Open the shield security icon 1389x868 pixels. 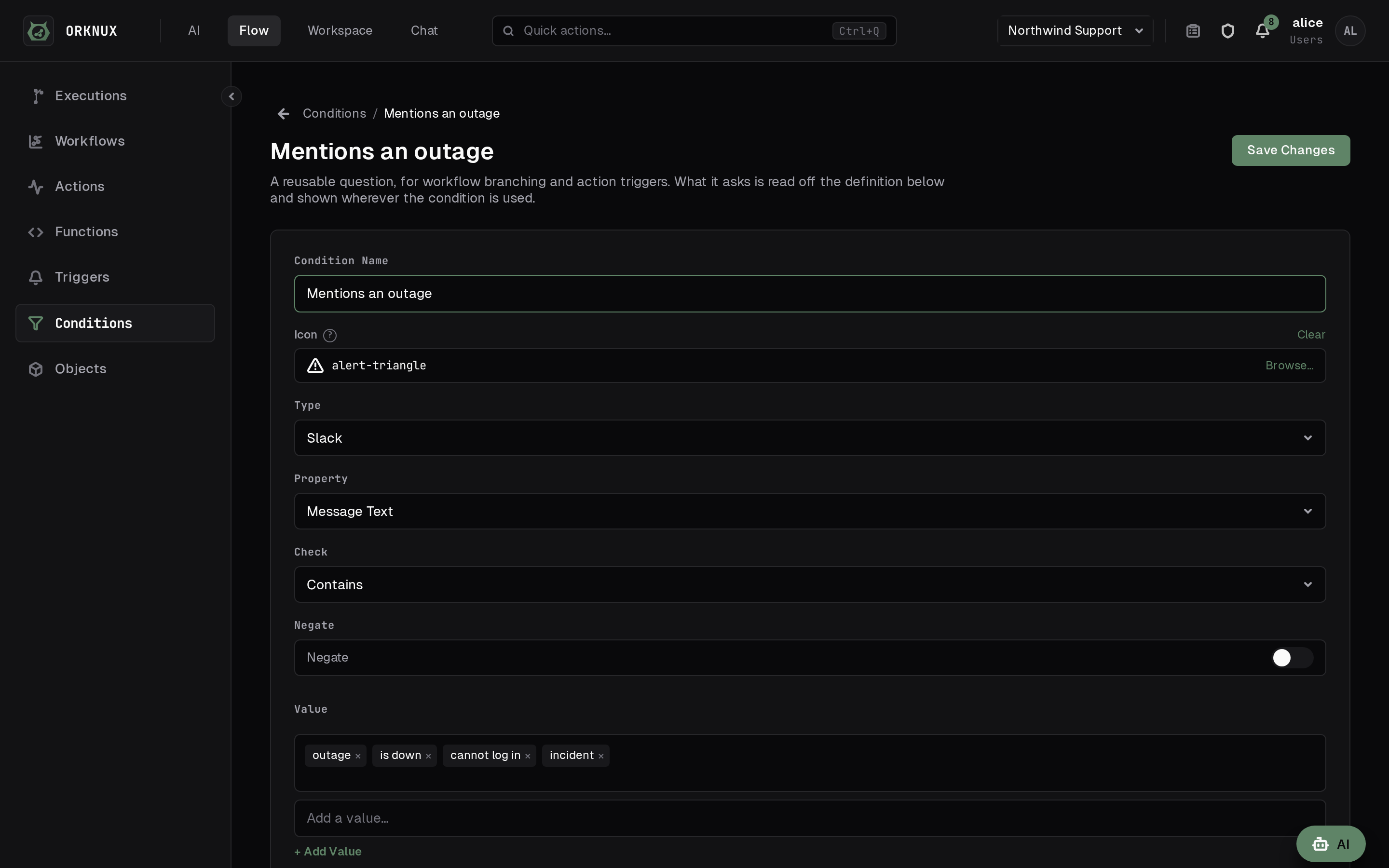[x=1228, y=31]
